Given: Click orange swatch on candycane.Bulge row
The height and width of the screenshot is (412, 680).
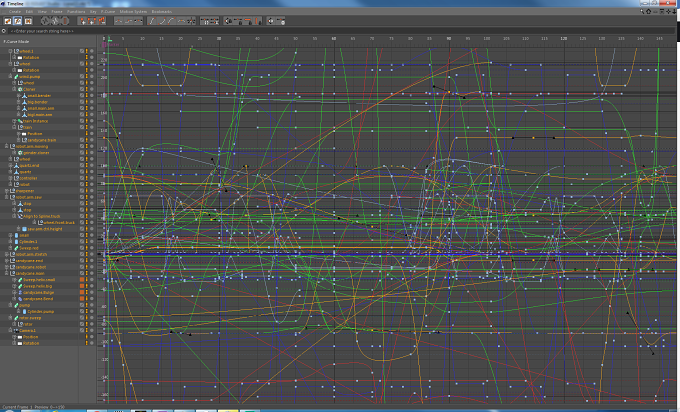Looking at the screenshot, I should [x=82, y=292].
